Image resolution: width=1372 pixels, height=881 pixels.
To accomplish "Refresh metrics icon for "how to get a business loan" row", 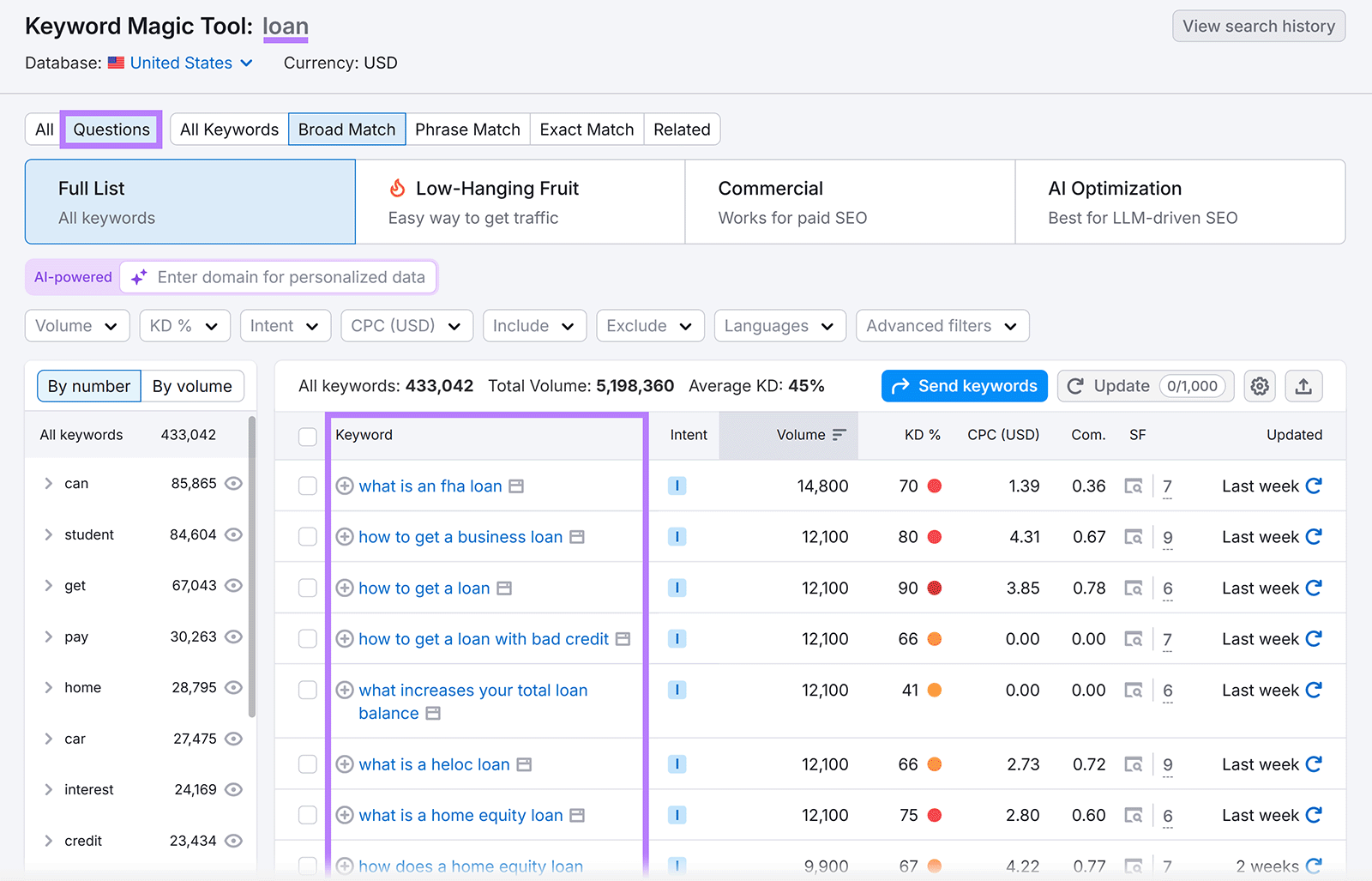I will [1315, 536].
